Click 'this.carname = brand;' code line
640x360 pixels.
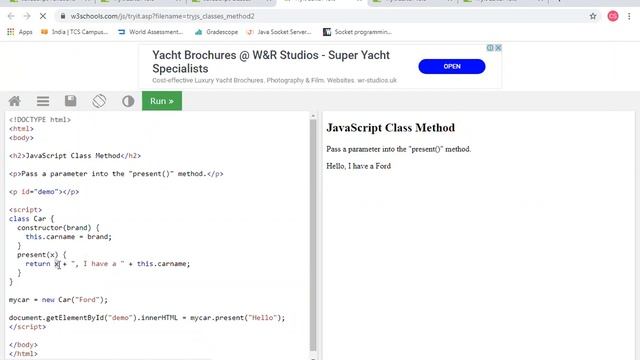click(x=69, y=237)
